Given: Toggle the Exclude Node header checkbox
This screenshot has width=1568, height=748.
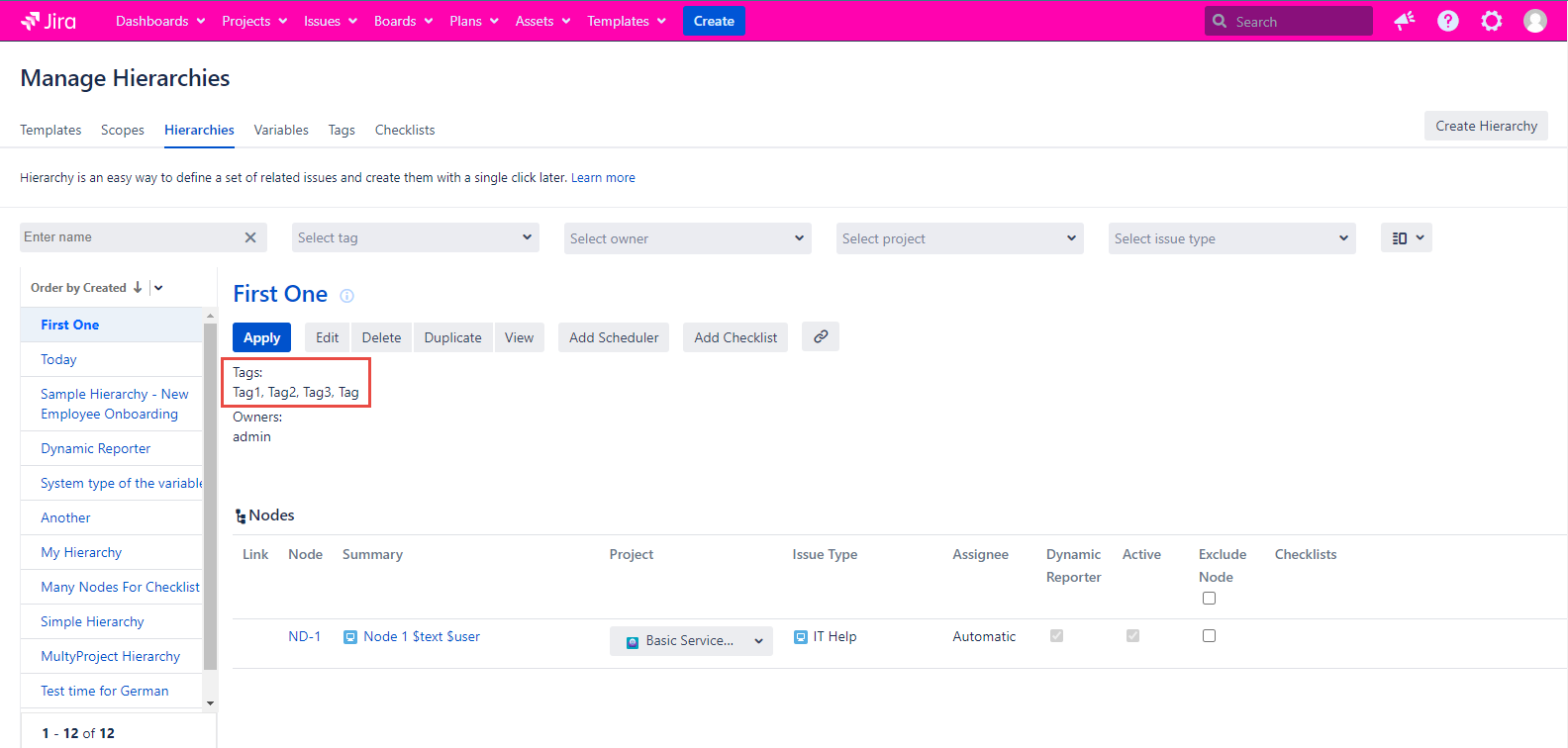Looking at the screenshot, I should 1209,598.
